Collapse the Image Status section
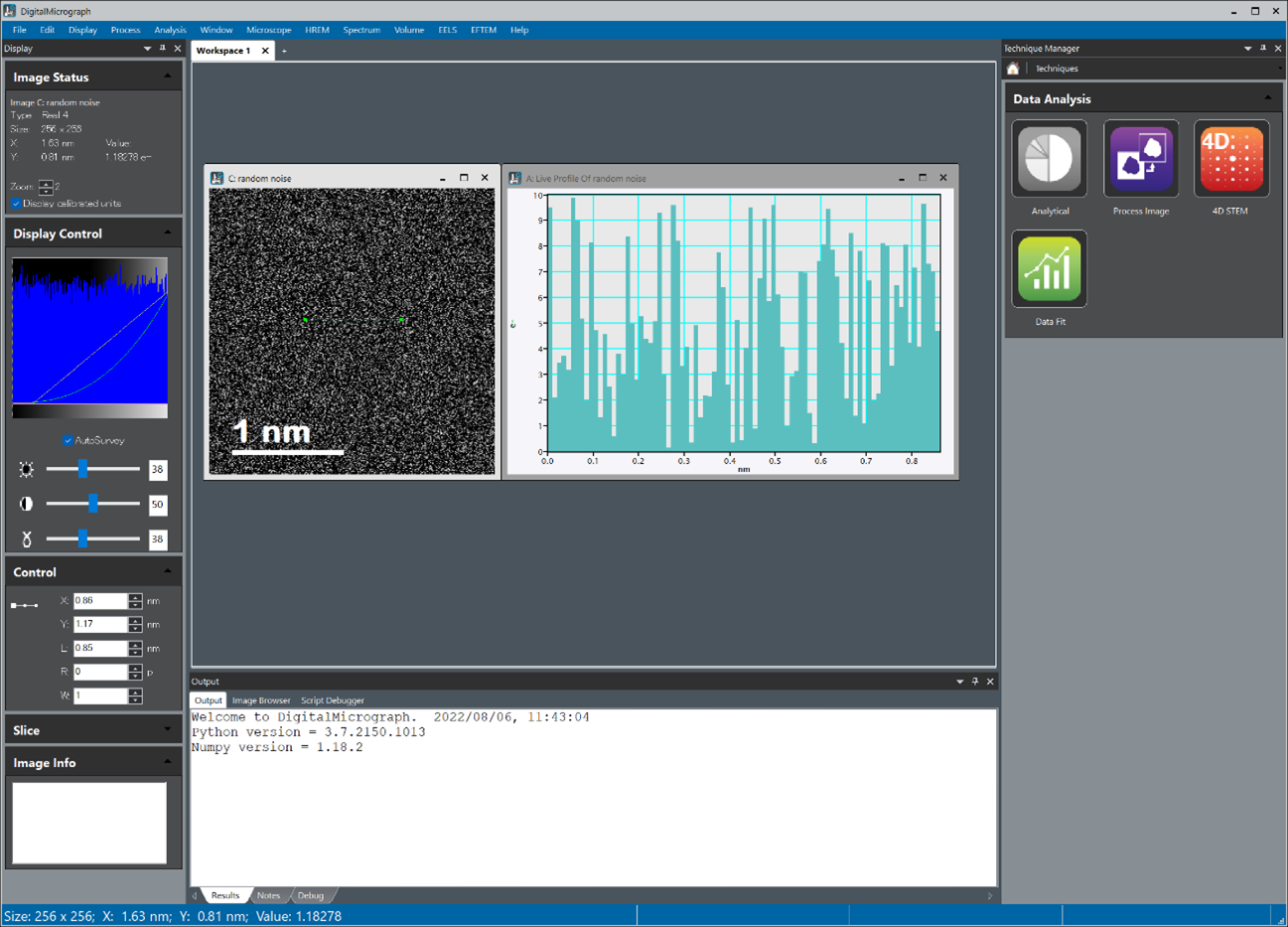This screenshot has height=927, width=1288. tap(167, 77)
